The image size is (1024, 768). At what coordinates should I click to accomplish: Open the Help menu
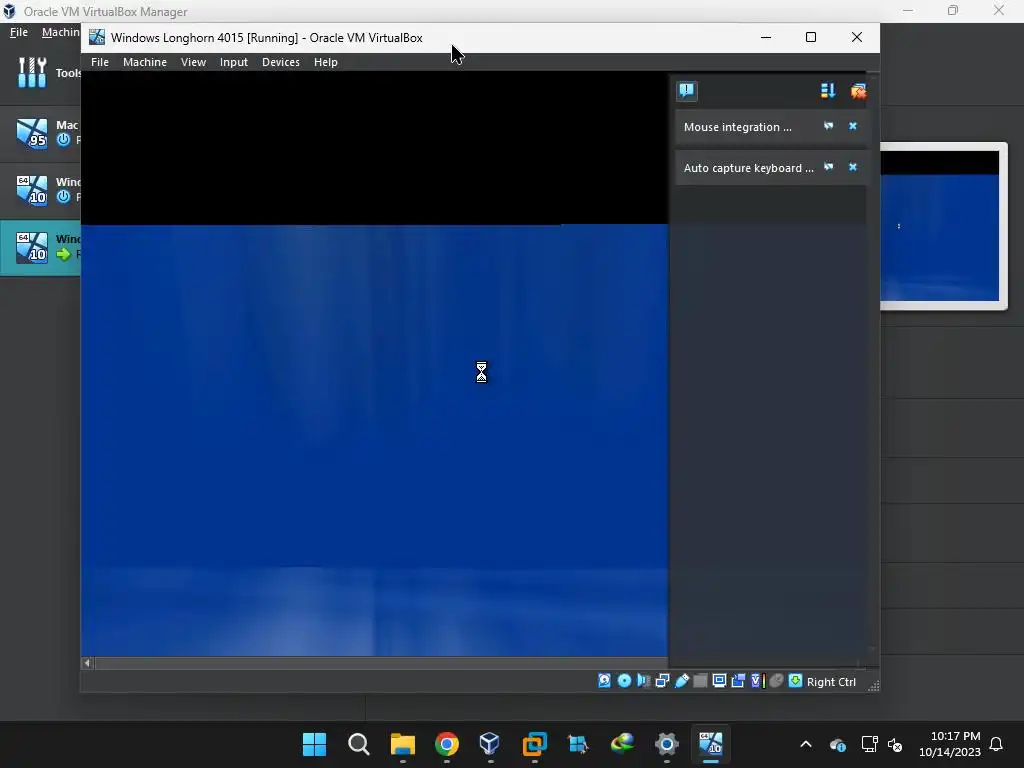326,62
